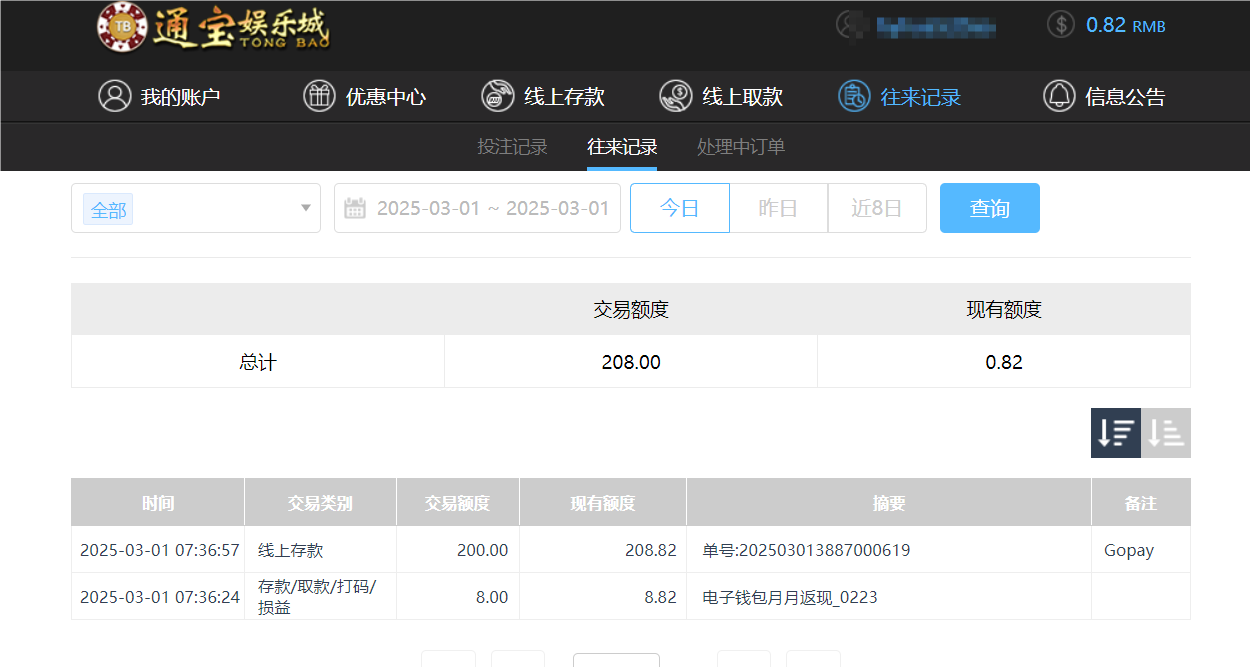Screen dimensions: 1250x667
Task: Click the 线上存款 deposit icon
Action: click(497, 96)
